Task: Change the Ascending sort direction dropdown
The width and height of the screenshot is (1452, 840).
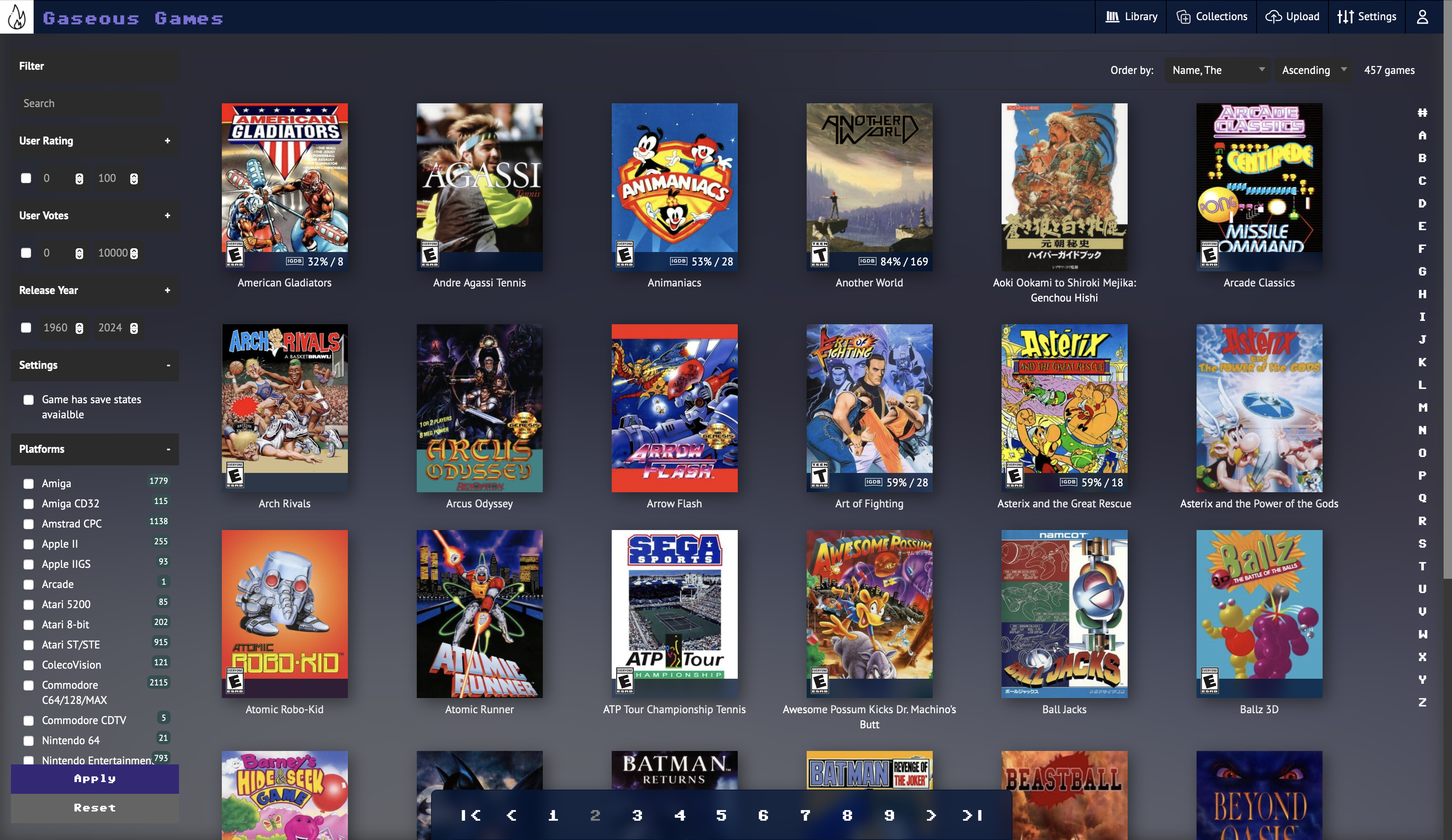Action: point(1313,70)
